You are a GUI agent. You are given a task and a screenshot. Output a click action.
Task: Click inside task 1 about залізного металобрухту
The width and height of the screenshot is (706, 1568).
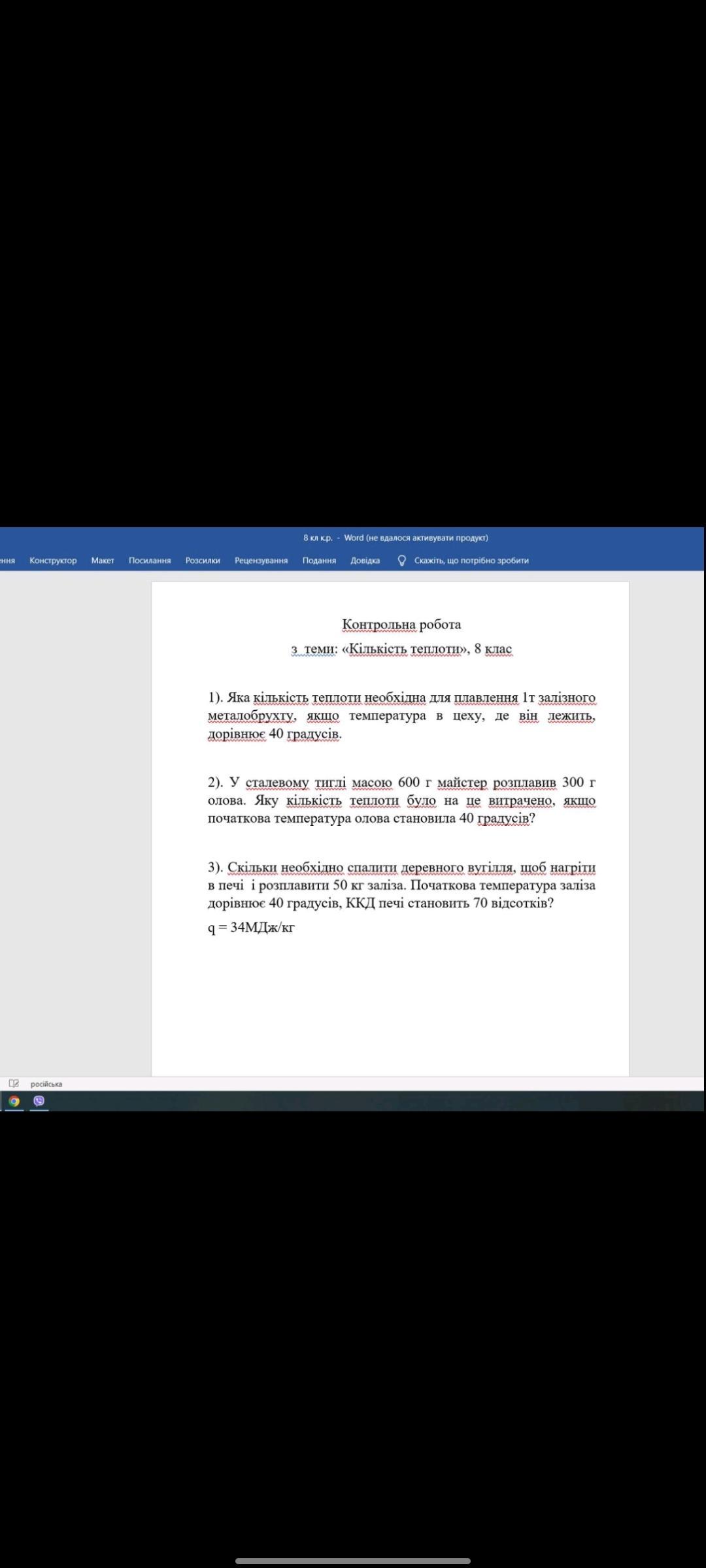click(x=402, y=715)
